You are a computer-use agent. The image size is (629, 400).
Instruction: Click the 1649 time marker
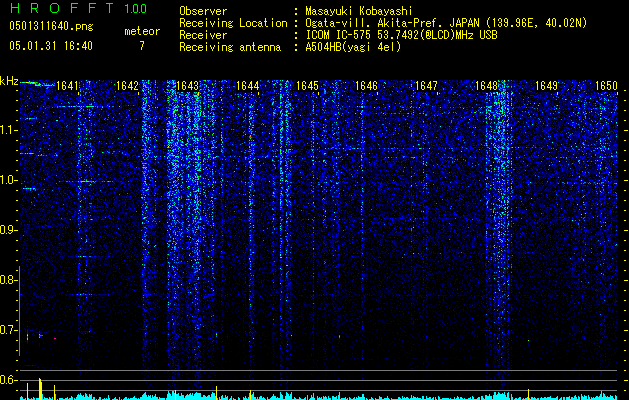click(546, 85)
